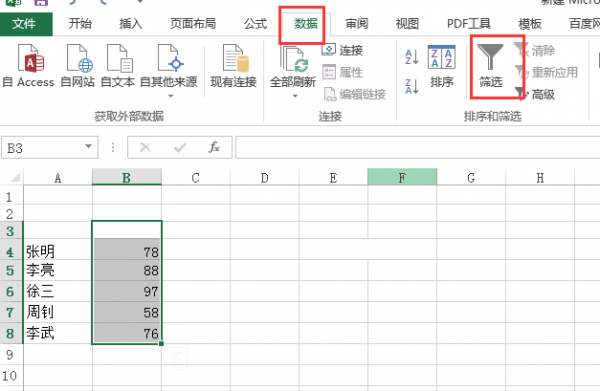
Task: Select cell containing 李亮
Action: coord(58,270)
